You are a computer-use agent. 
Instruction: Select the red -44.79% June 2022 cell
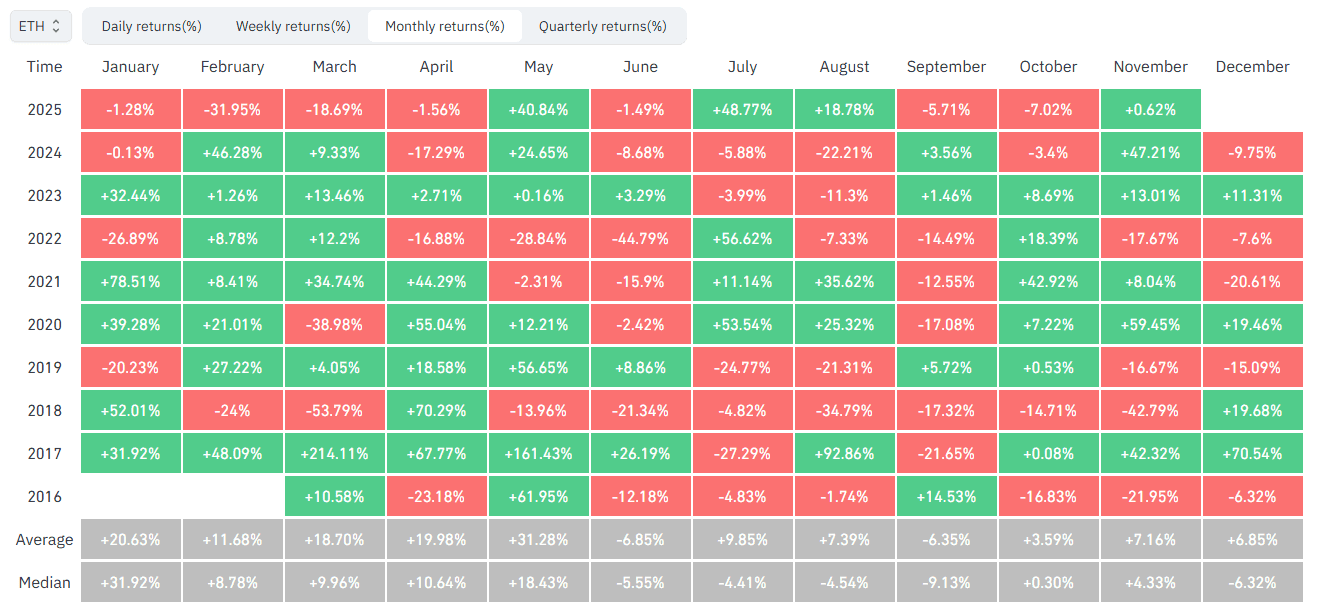pos(640,238)
